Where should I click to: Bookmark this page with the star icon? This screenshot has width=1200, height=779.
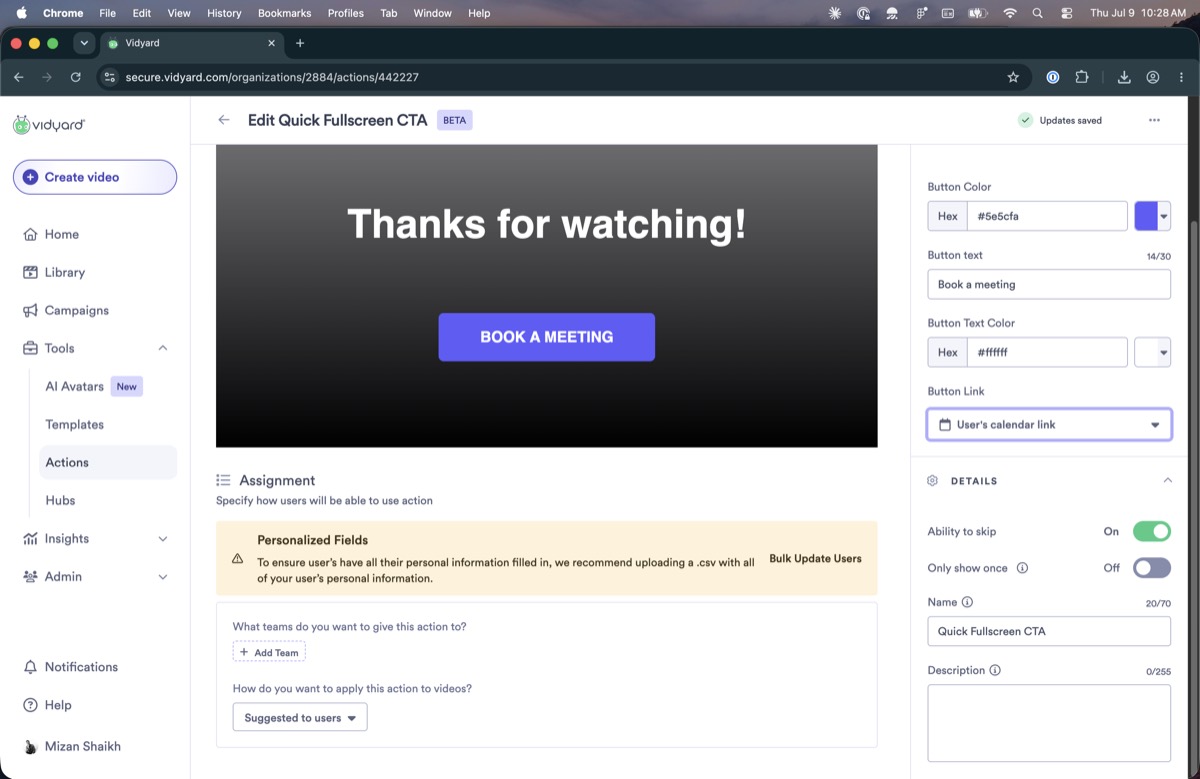pos(1013,77)
